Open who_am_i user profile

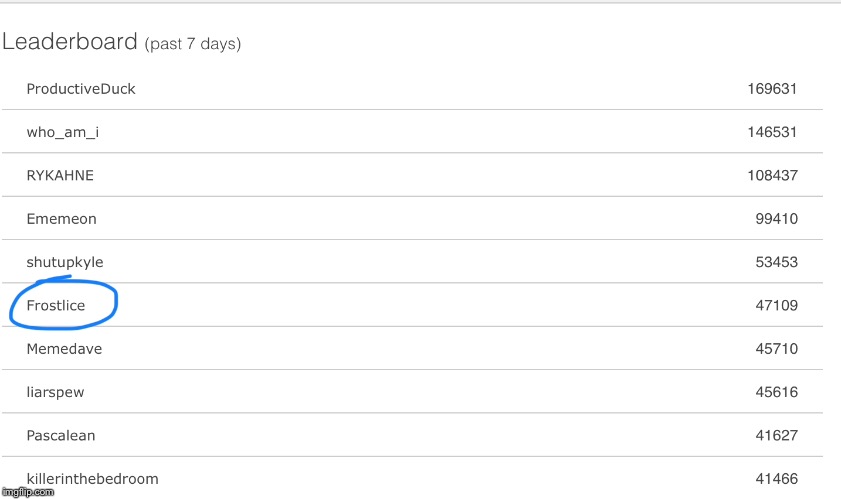click(63, 132)
